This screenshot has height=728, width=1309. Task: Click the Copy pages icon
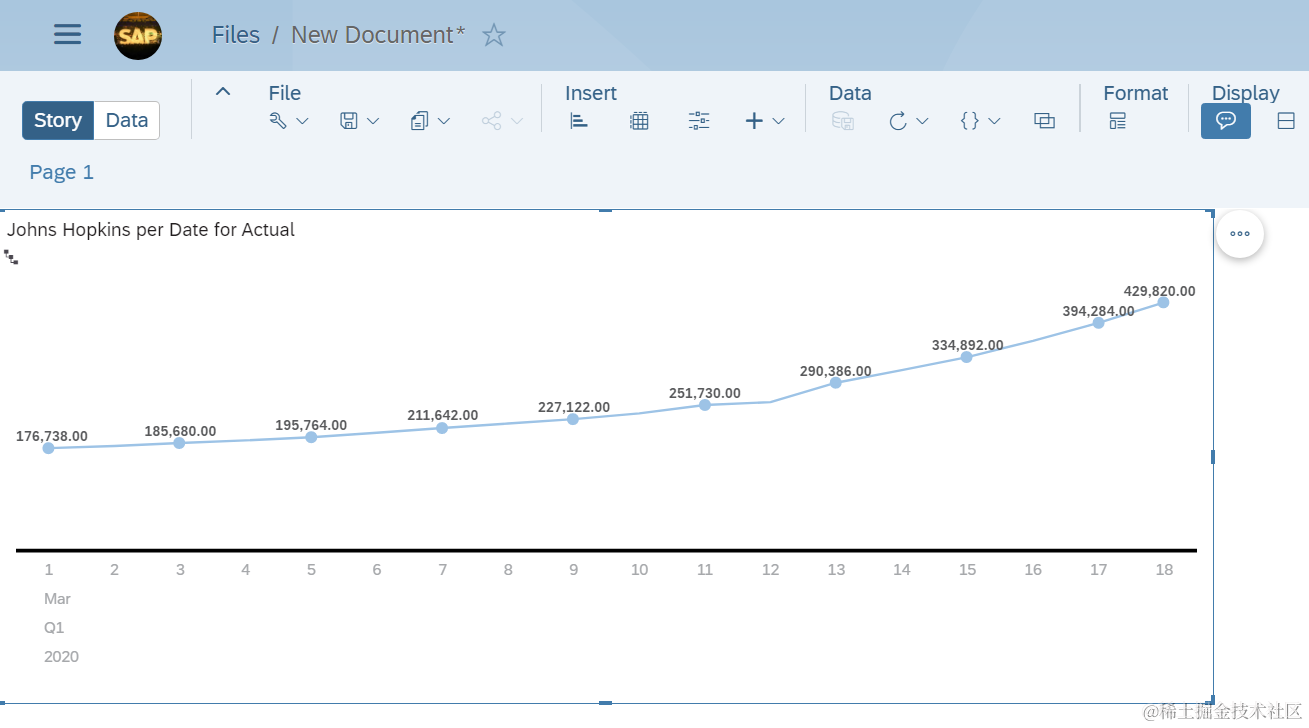point(420,121)
